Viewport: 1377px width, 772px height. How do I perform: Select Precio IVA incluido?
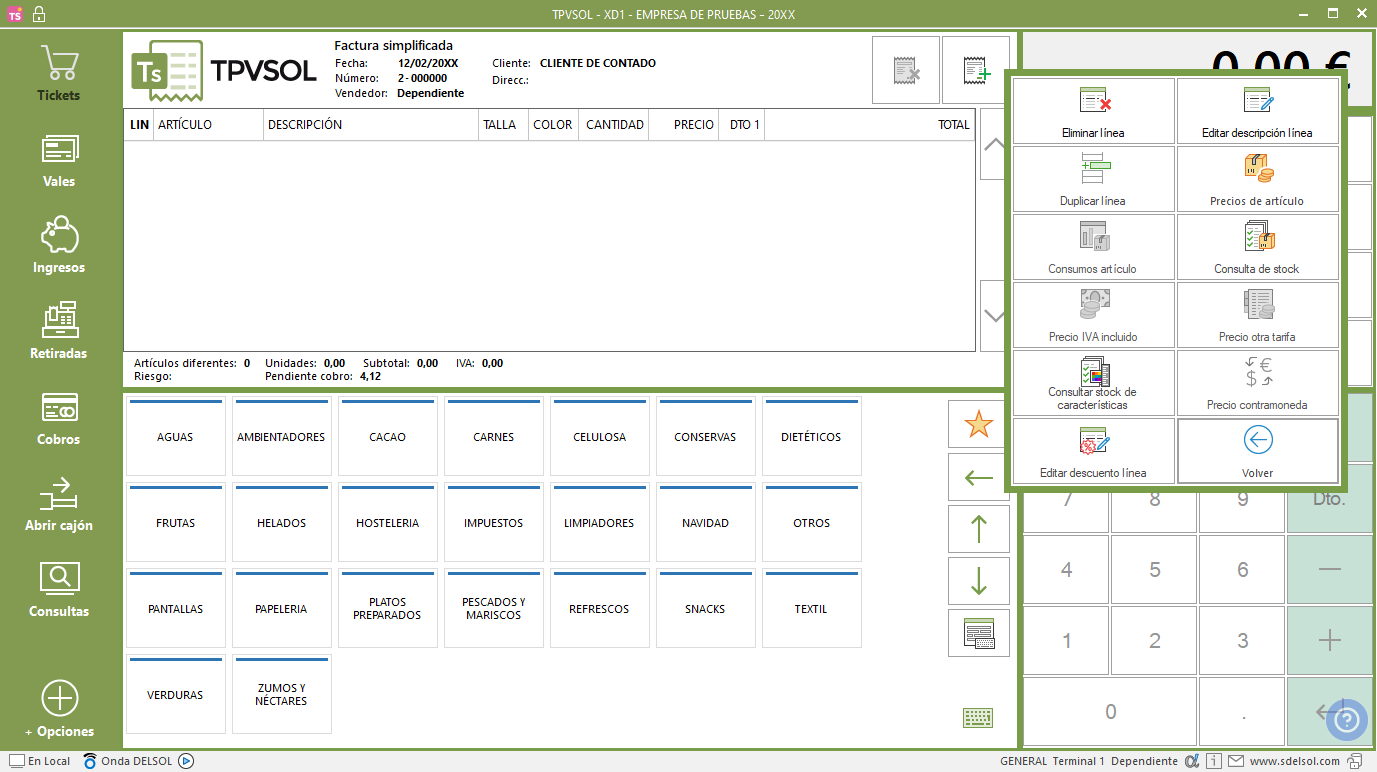pyautogui.click(x=1094, y=315)
